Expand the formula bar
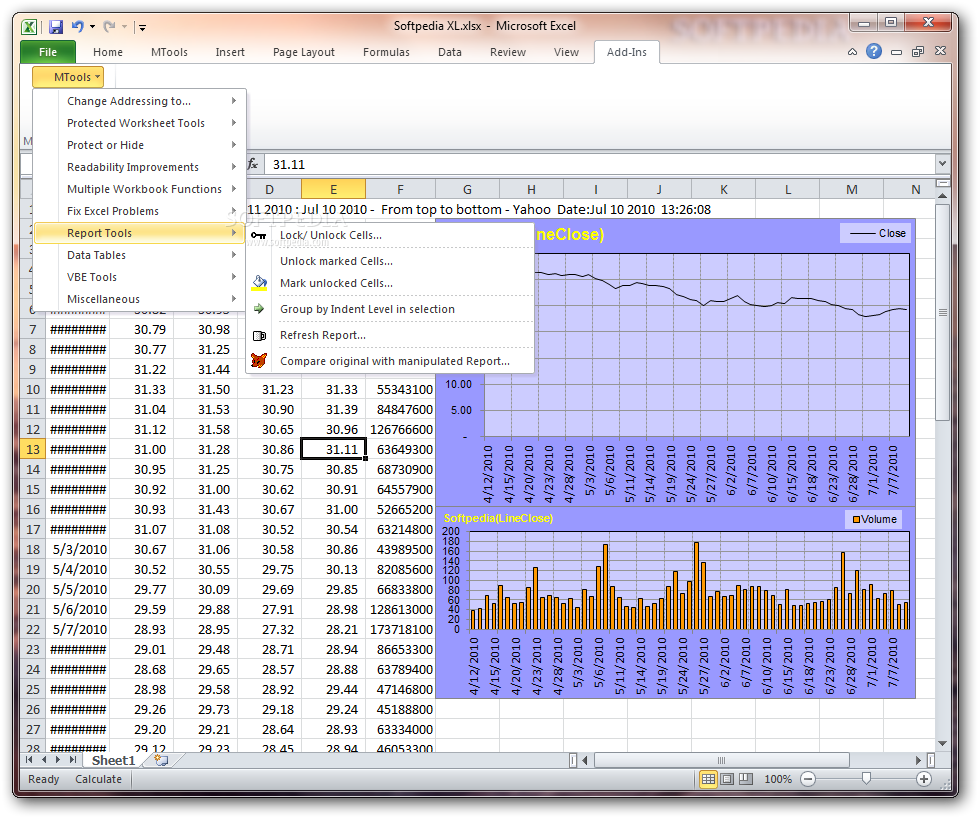Viewport: 979px width, 818px height. tap(942, 164)
